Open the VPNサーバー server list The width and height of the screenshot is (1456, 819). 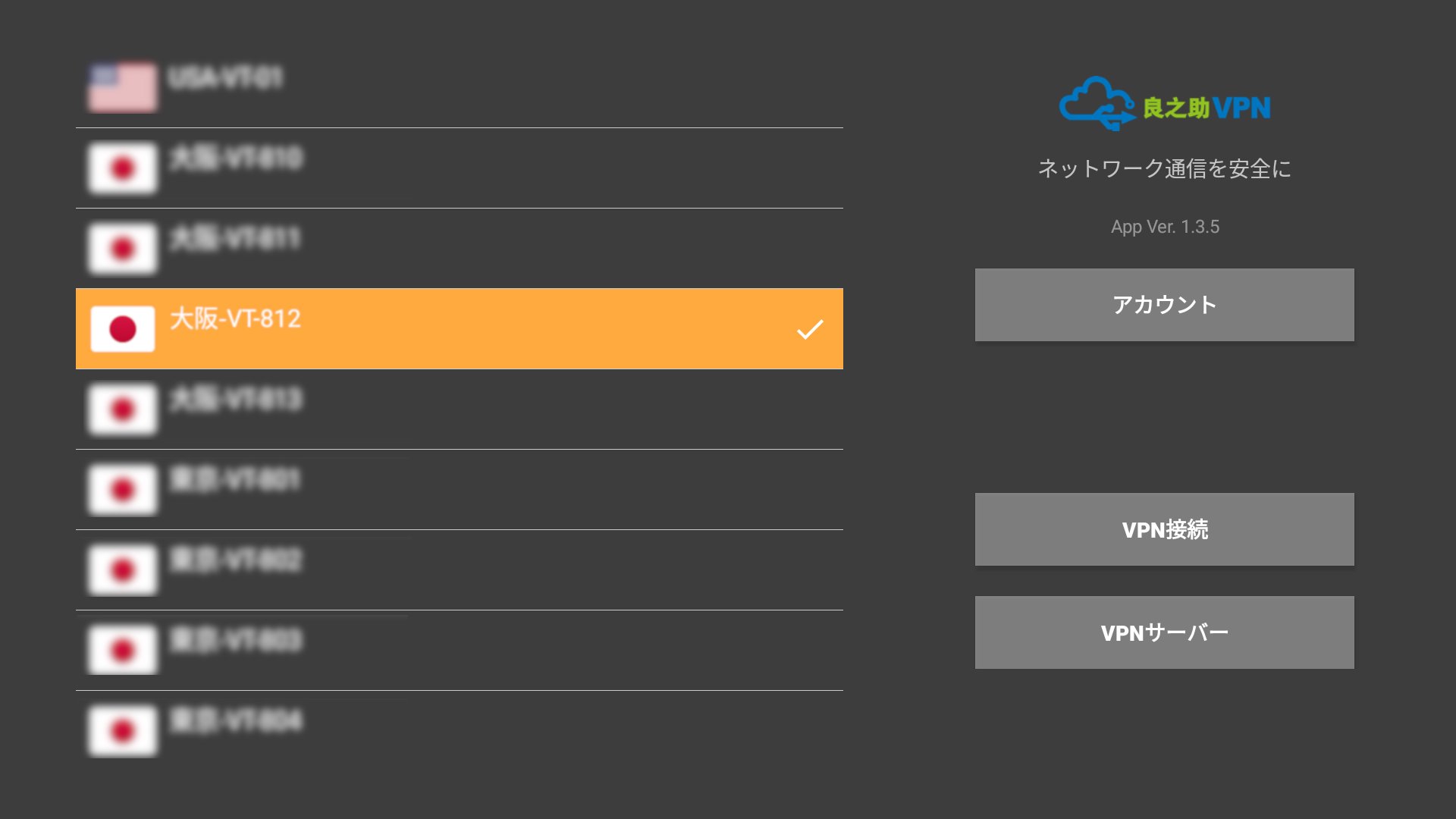1164,632
